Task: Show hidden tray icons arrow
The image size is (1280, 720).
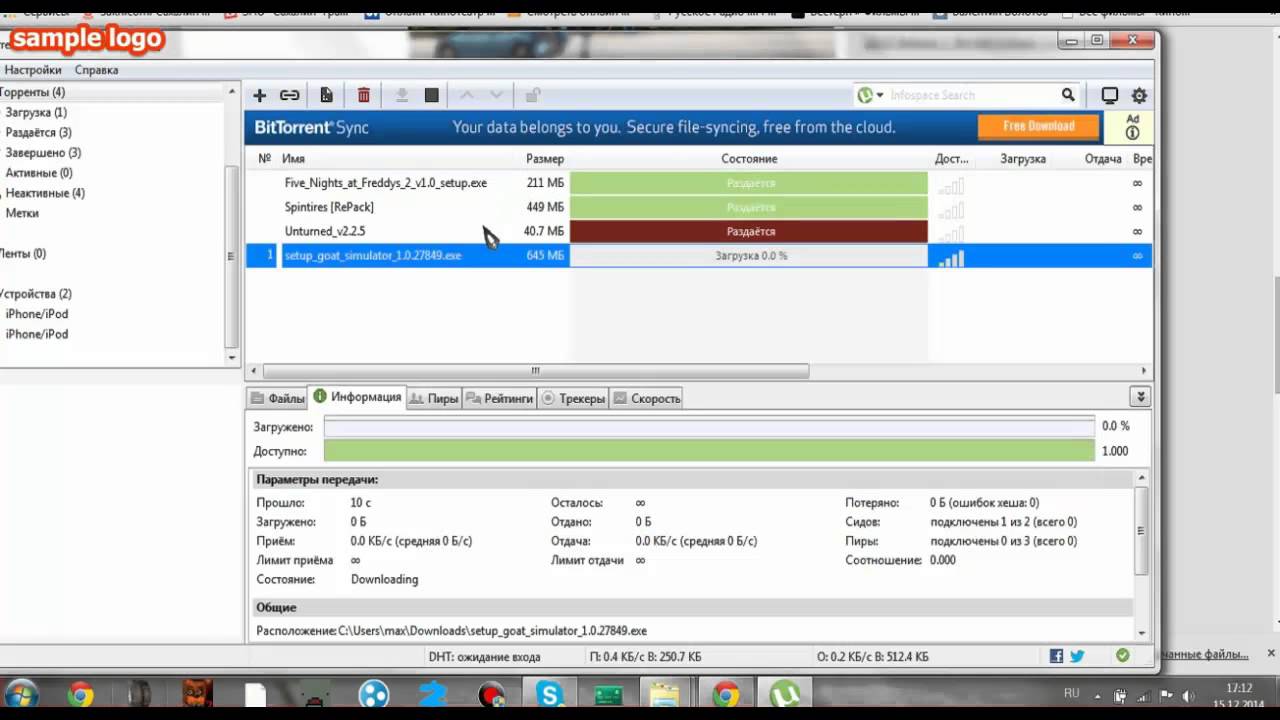Action: (1096, 694)
